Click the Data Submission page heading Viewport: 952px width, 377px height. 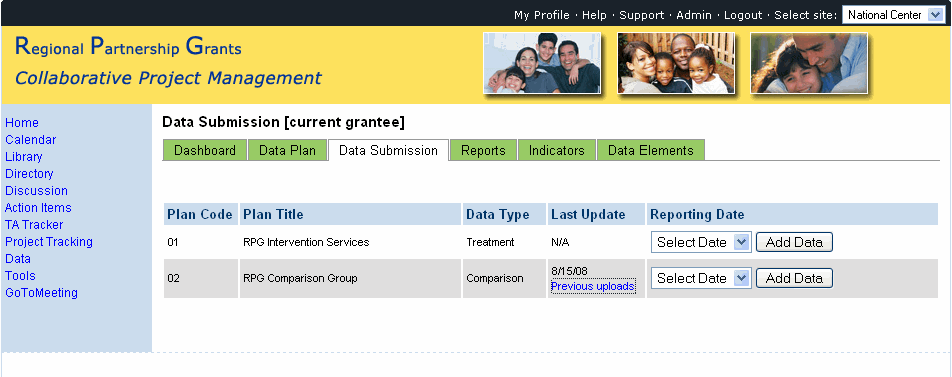tap(283, 122)
